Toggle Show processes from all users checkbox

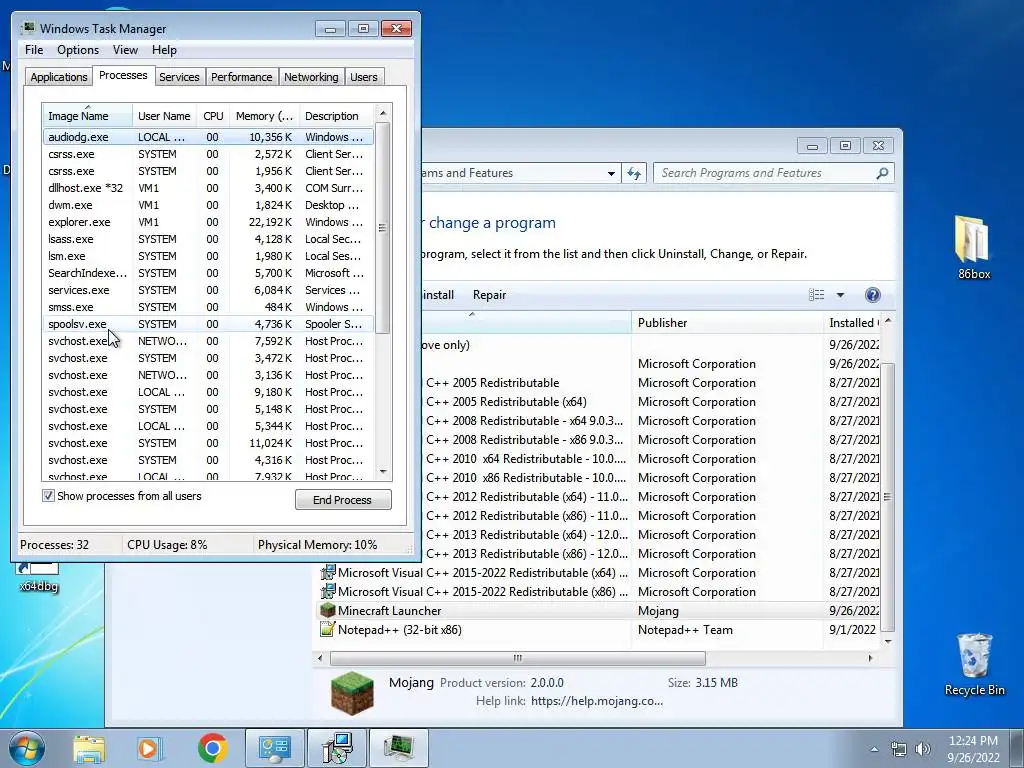[x=48, y=496]
